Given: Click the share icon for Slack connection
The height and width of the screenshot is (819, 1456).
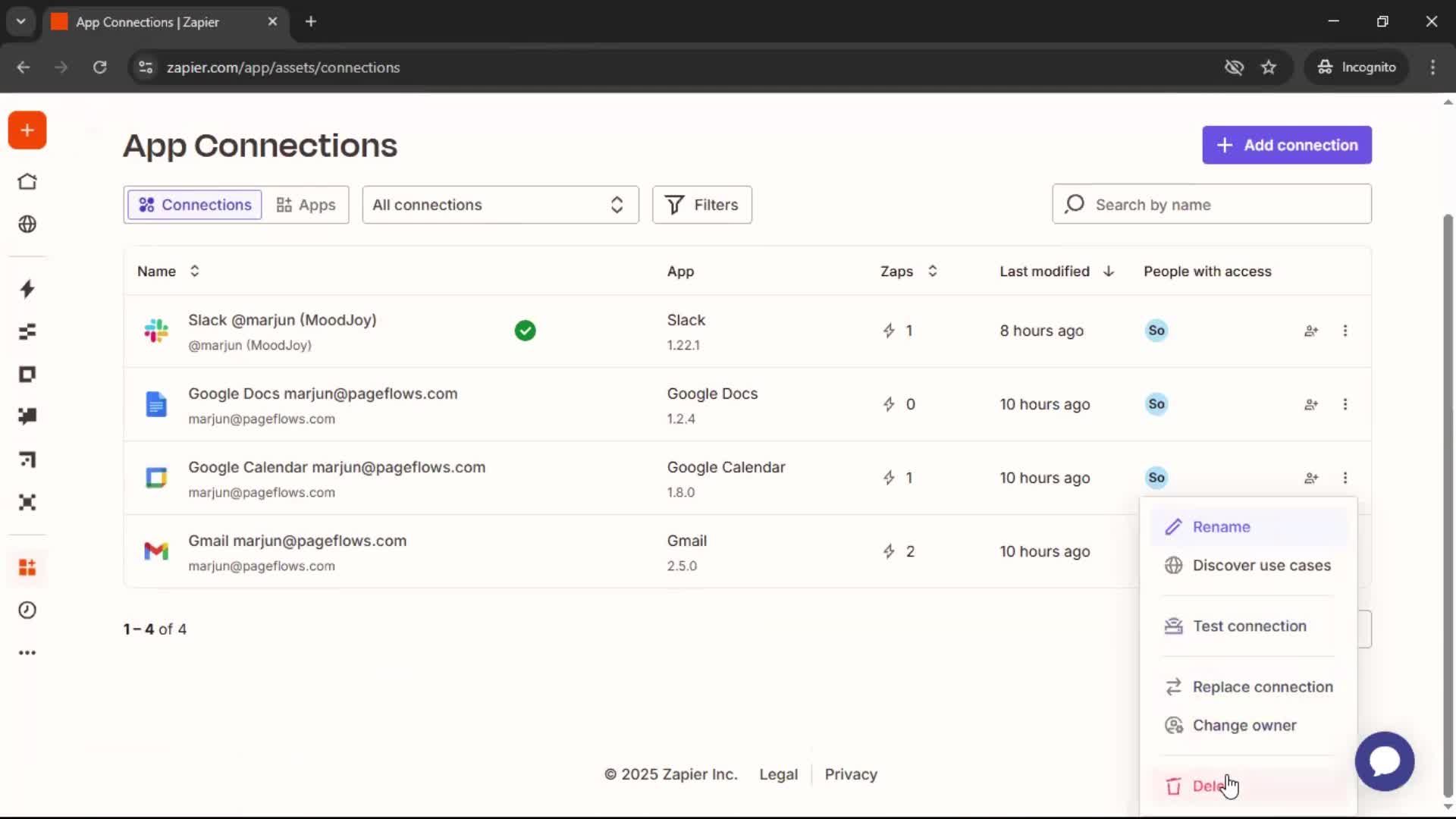Looking at the screenshot, I should coord(1311,331).
